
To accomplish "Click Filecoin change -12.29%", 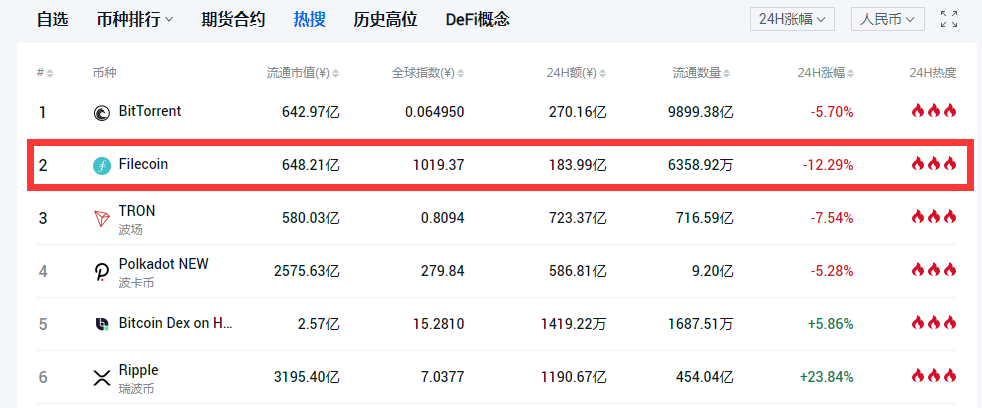I will coord(828,165).
